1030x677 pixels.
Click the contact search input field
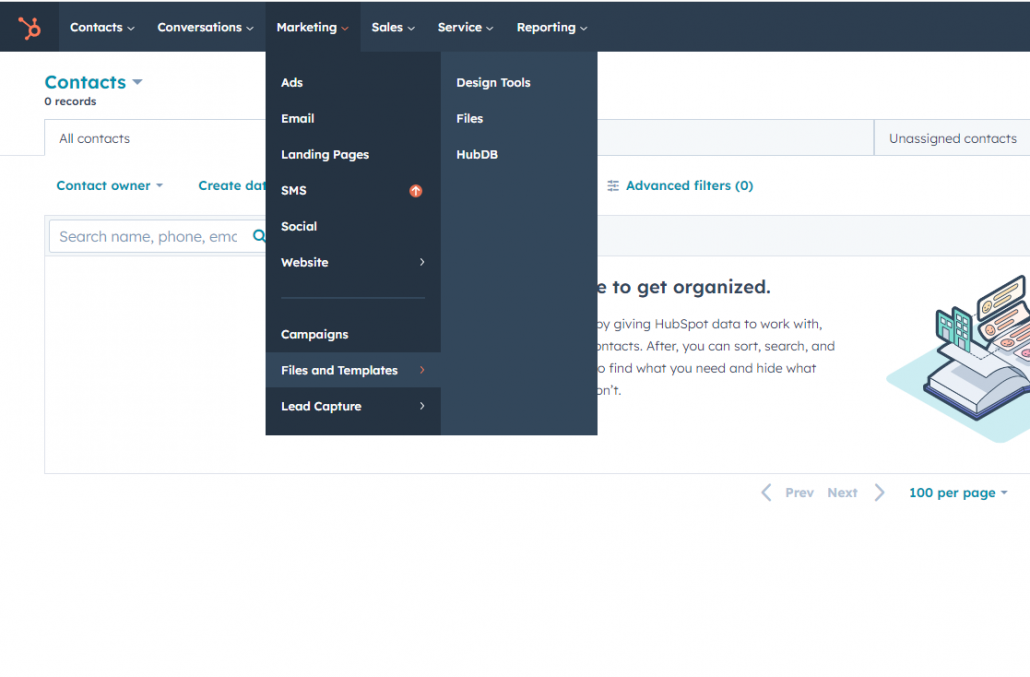(148, 237)
